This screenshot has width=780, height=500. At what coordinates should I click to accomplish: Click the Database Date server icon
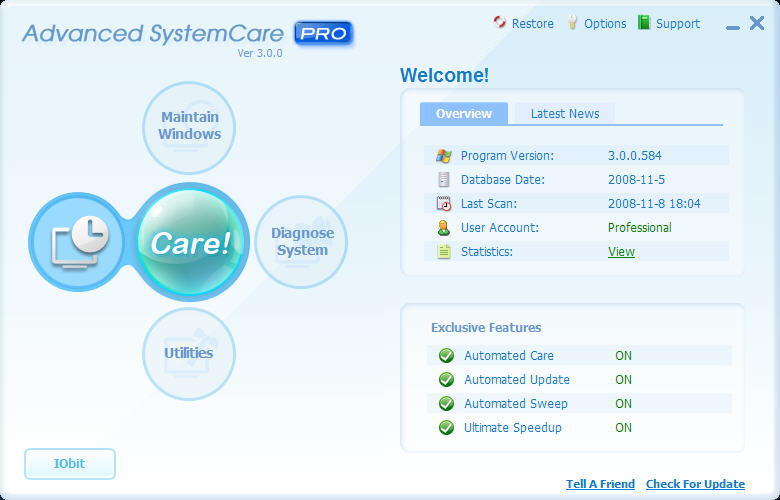443,180
